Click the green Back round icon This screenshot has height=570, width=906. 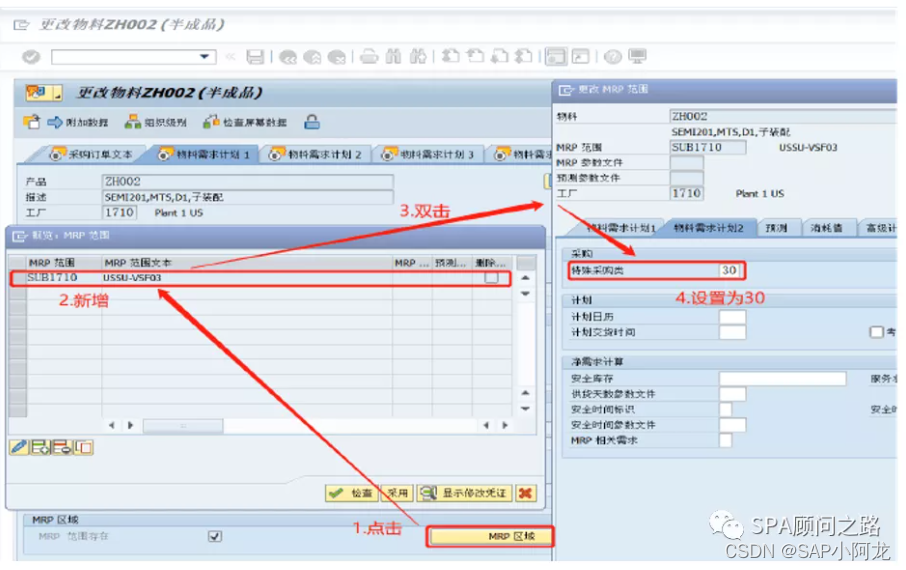pos(288,57)
